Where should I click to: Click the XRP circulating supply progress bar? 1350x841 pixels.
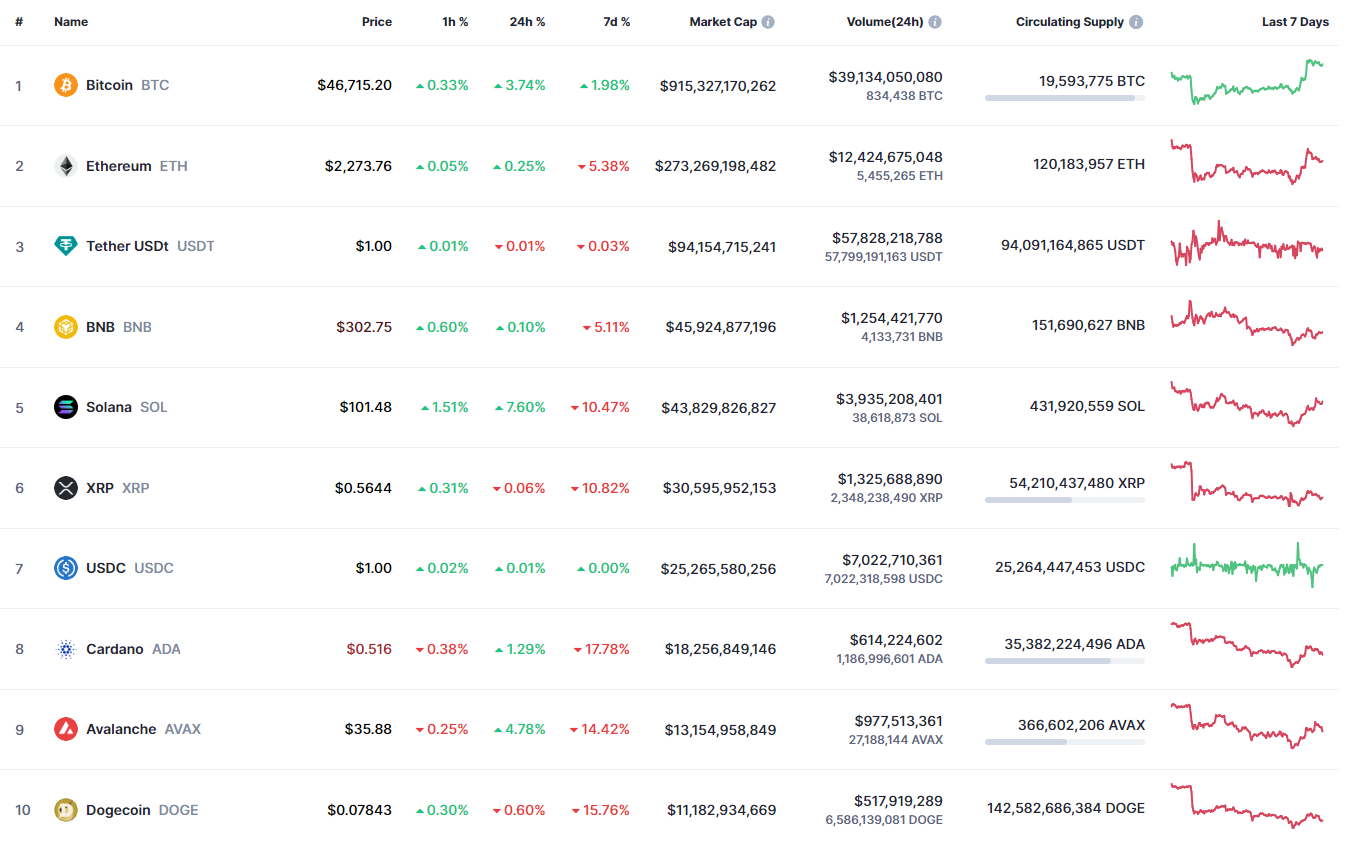pos(1064,500)
